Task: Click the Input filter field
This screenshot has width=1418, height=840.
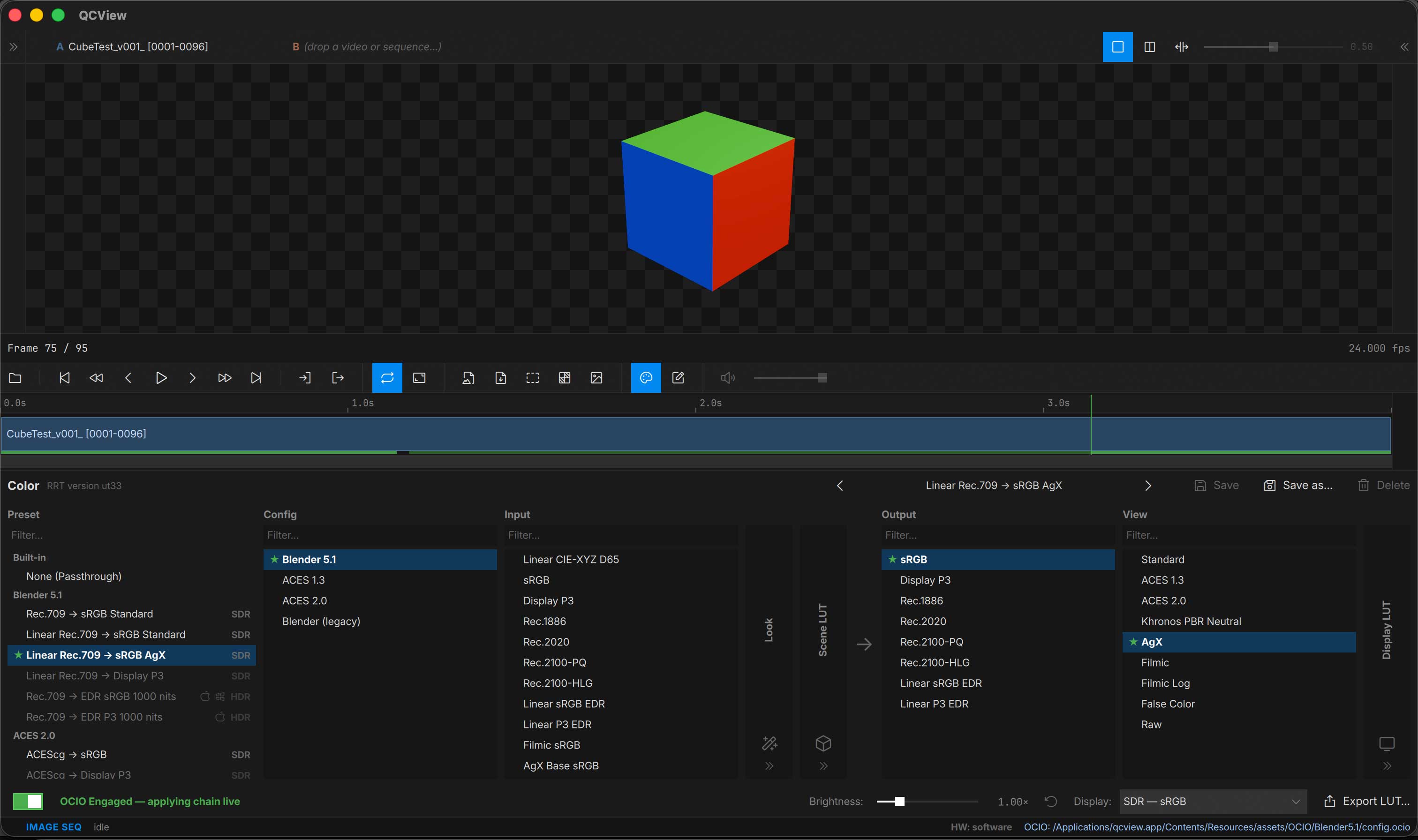Action: click(x=621, y=535)
